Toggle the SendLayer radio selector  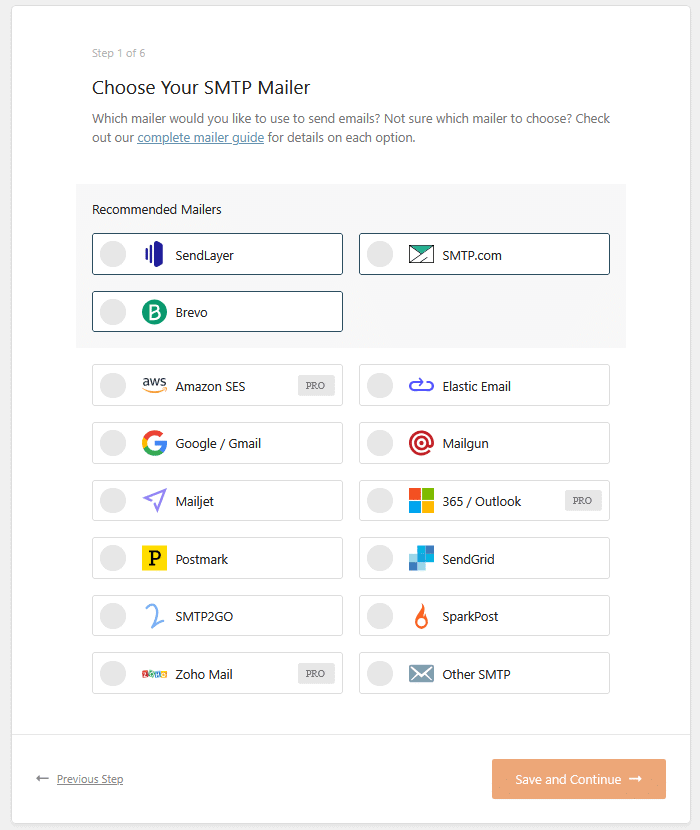113,254
